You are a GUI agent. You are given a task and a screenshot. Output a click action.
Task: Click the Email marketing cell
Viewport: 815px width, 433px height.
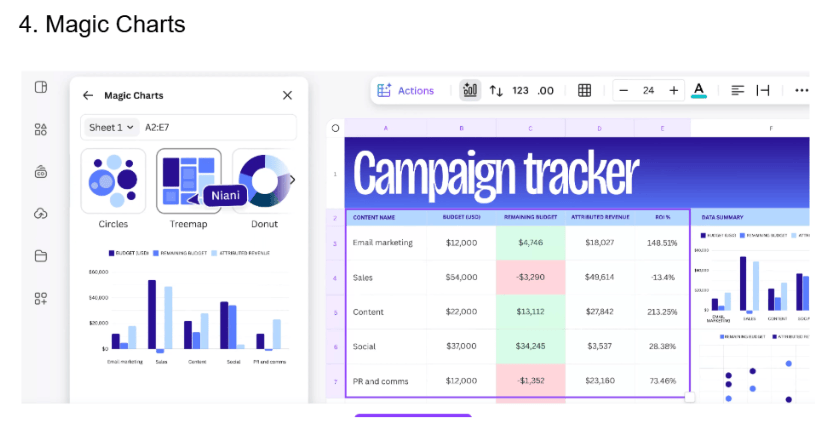click(386, 243)
